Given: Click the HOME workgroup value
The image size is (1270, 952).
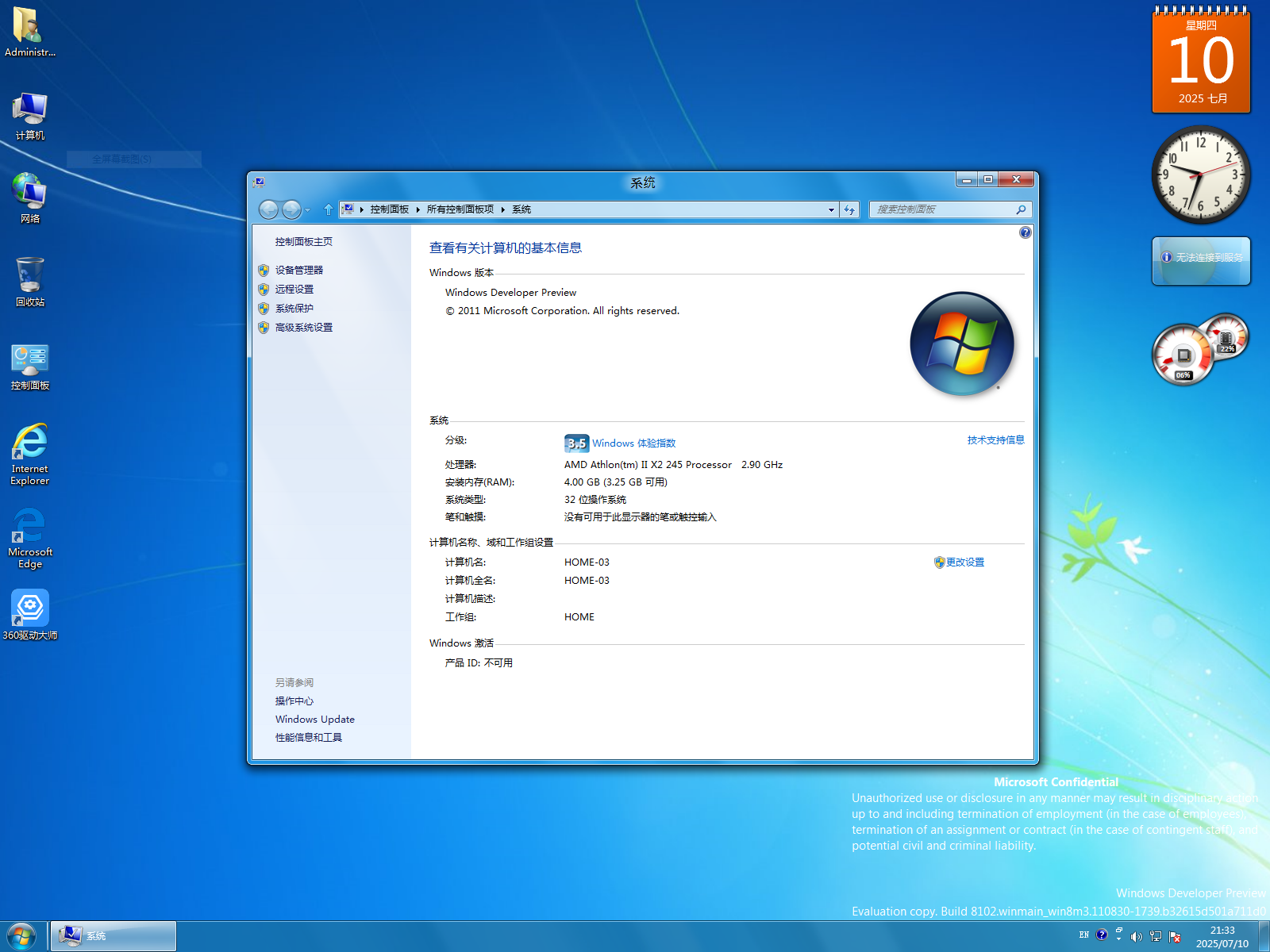Looking at the screenshot, I should coord(579,617).
